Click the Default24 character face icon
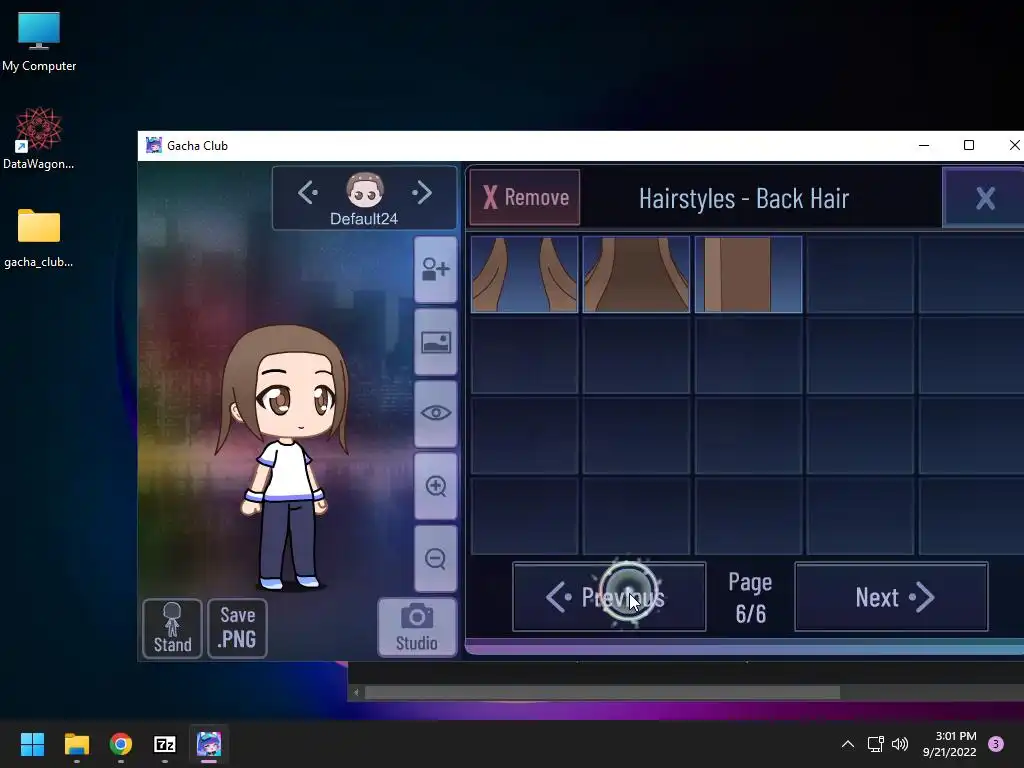Image resolution: width=1024 pixels, height=768 pixels. click(364, 191)
